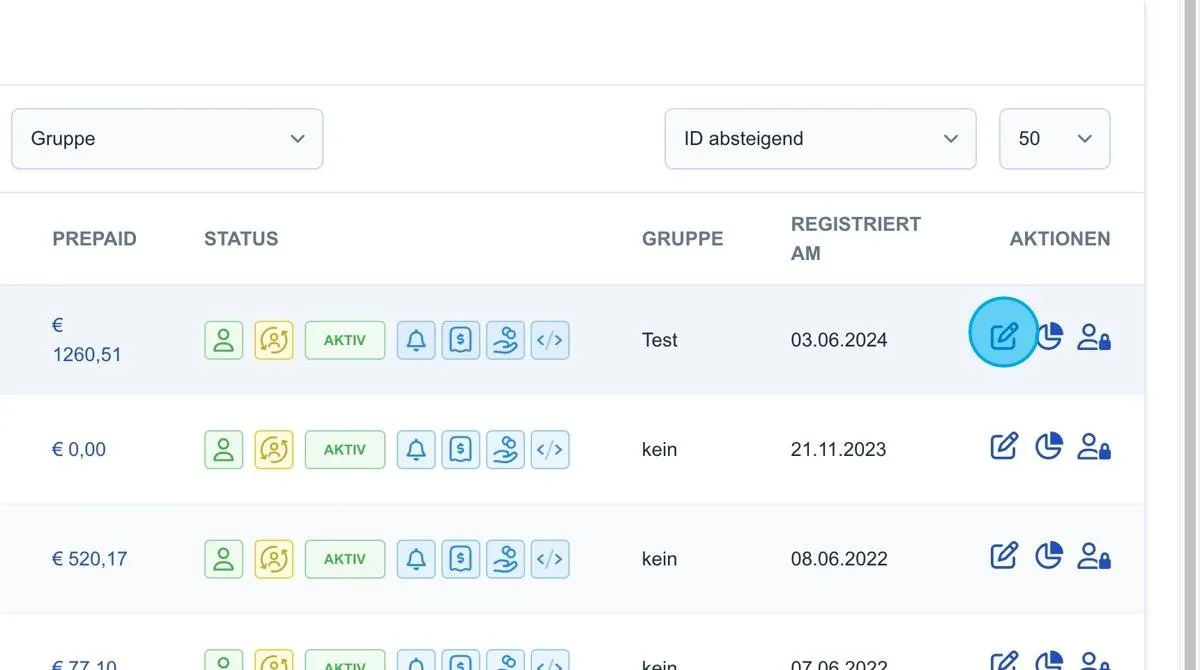Click the PREPAID column header
The width and height of the screenshot is (1200, 670).
(94, 239)
